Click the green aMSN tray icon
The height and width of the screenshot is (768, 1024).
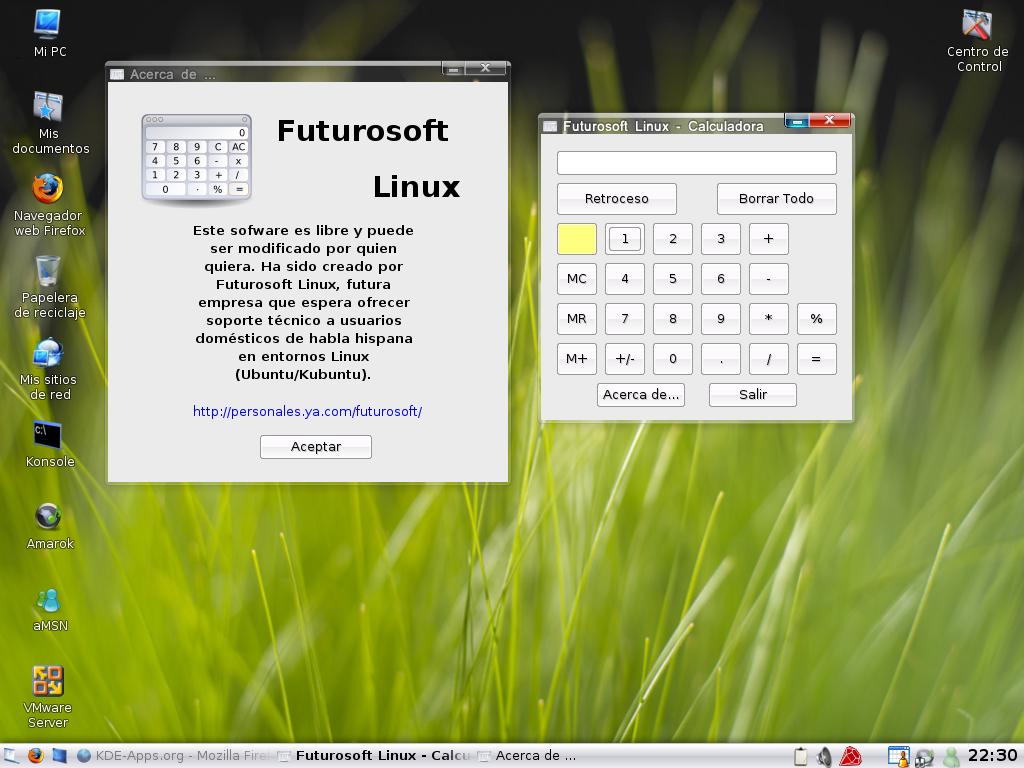coord(952,756)
